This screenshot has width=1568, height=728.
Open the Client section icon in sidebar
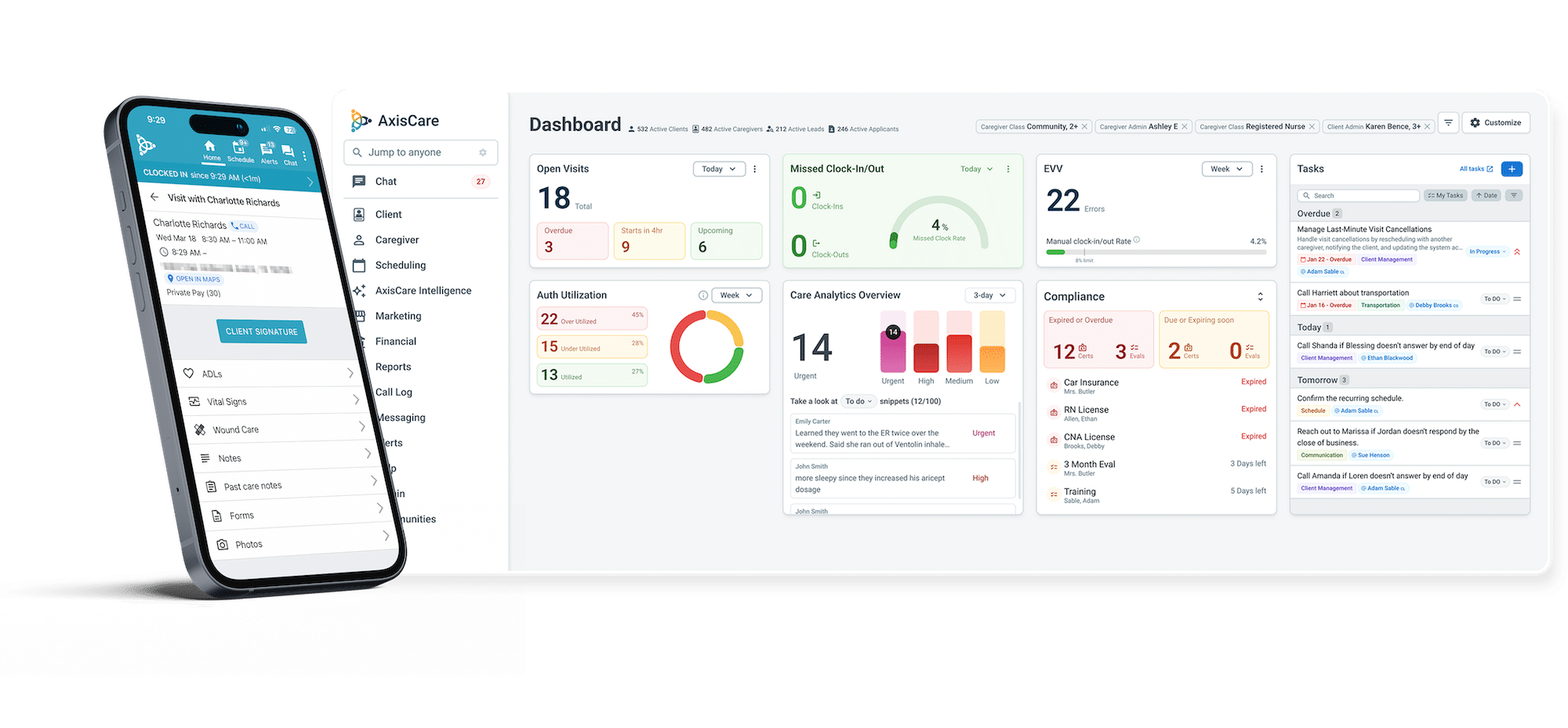pos(359,214)
